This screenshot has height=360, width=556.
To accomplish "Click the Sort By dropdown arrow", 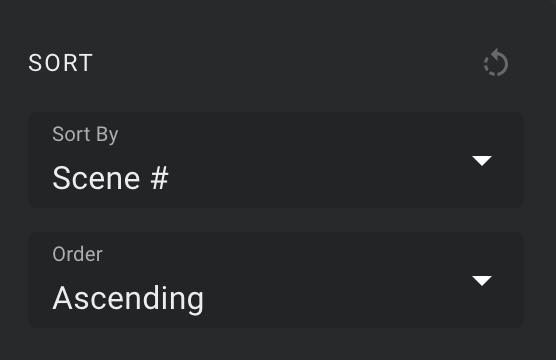I will click(x=482, y=161).
